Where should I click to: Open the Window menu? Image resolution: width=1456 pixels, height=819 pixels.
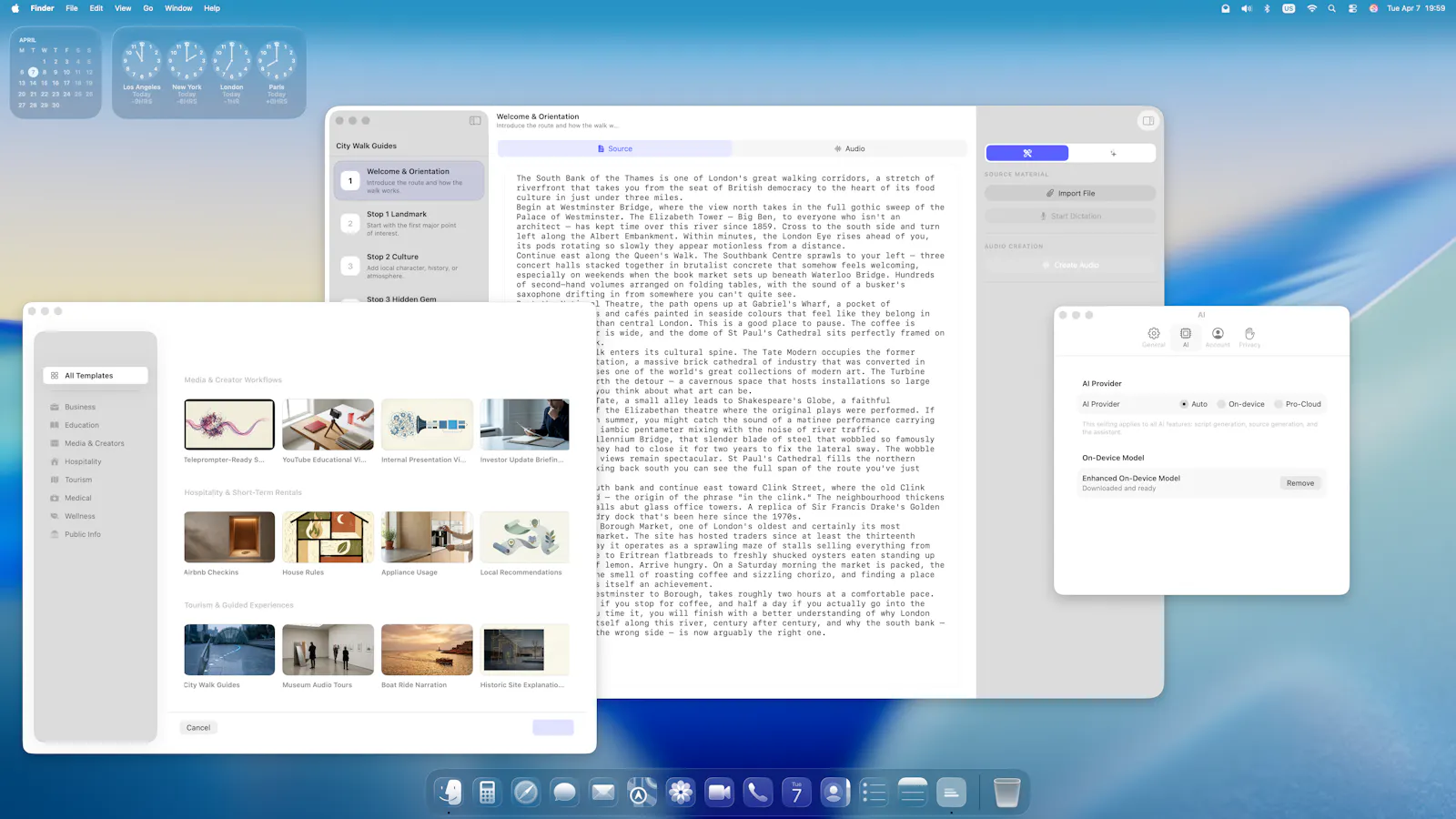click(178, 8)
